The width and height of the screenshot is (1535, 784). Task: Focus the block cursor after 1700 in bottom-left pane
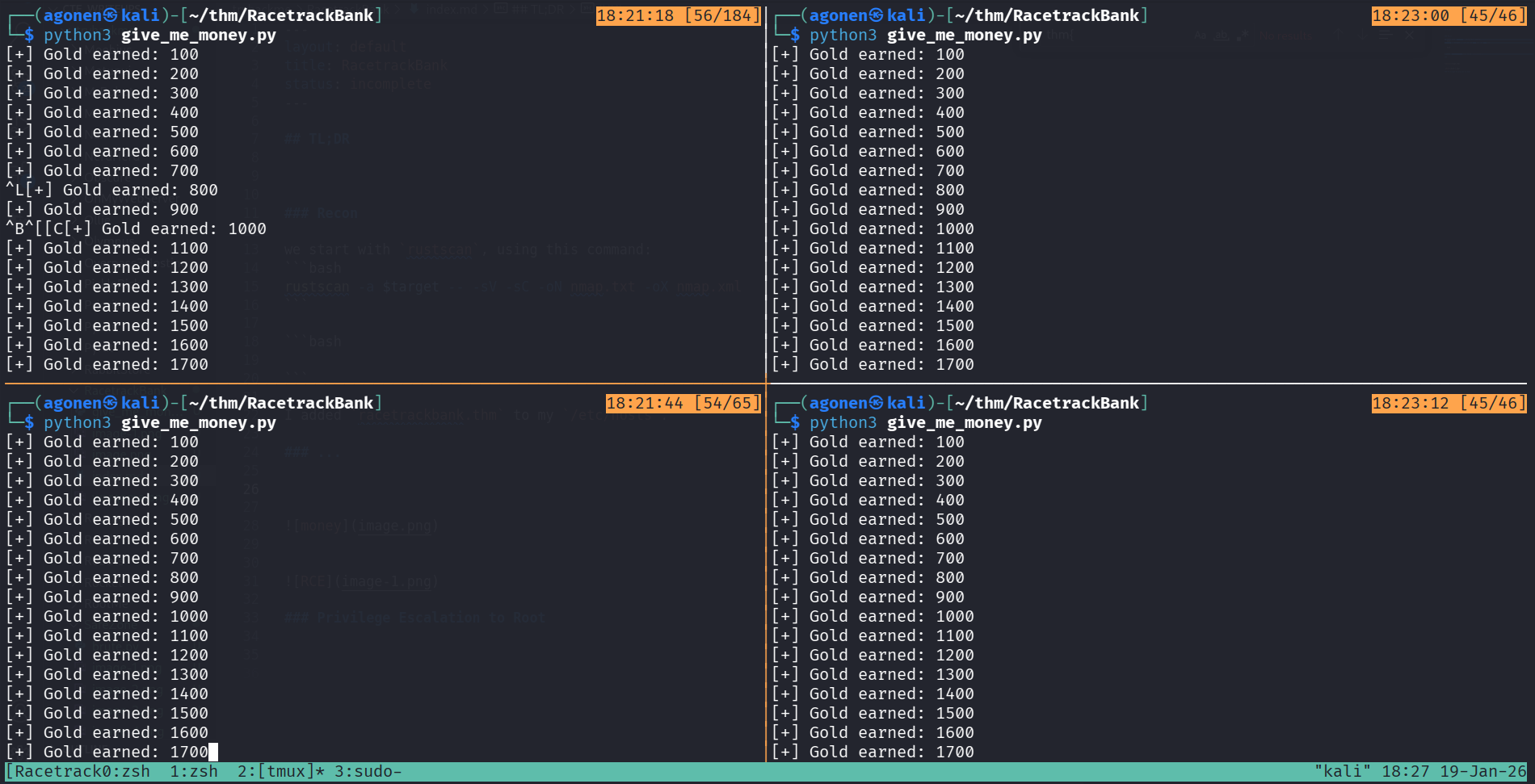click(x=213, y=752)
